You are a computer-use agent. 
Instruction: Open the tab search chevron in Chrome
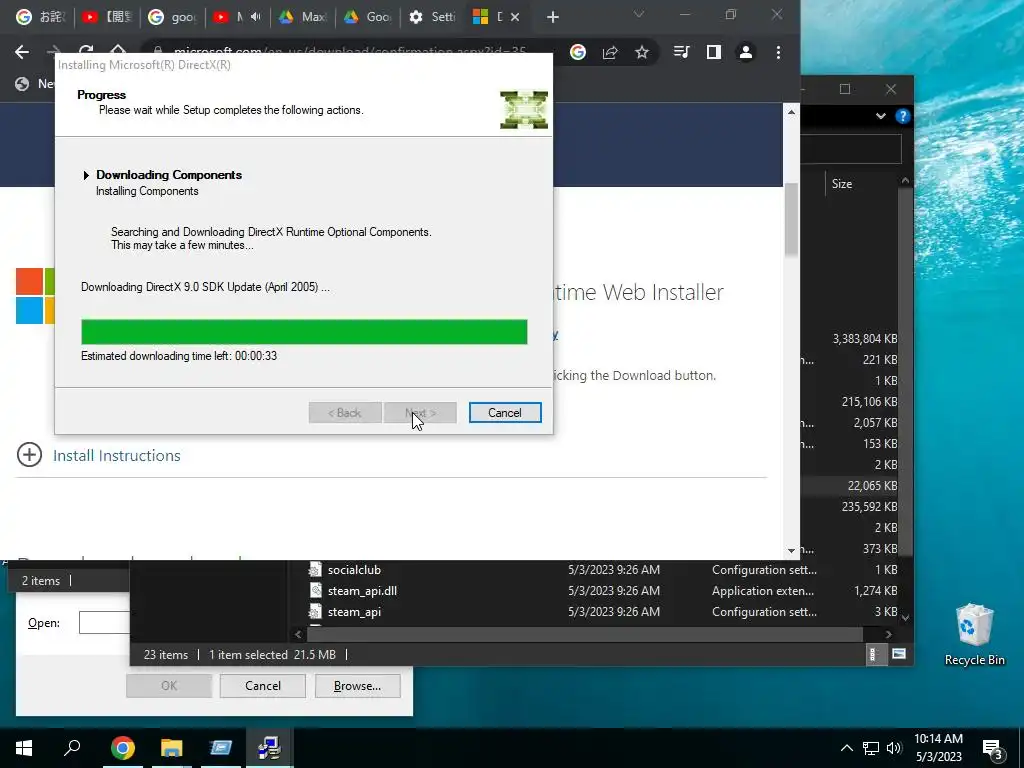tap(639, 14)
